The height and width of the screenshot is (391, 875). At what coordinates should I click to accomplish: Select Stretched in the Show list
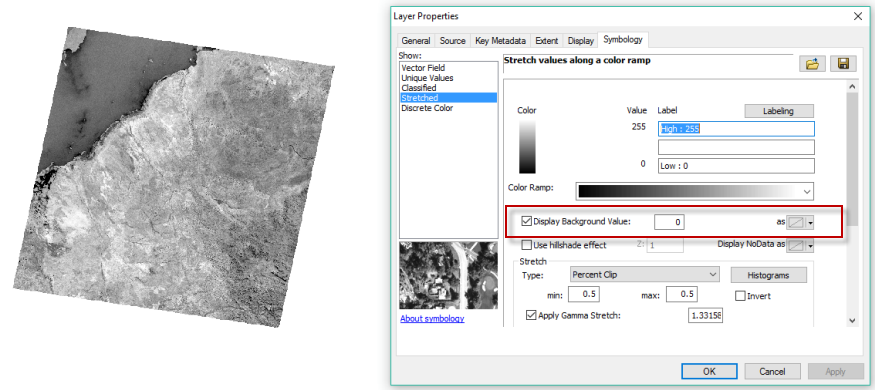tap(448, 98)
